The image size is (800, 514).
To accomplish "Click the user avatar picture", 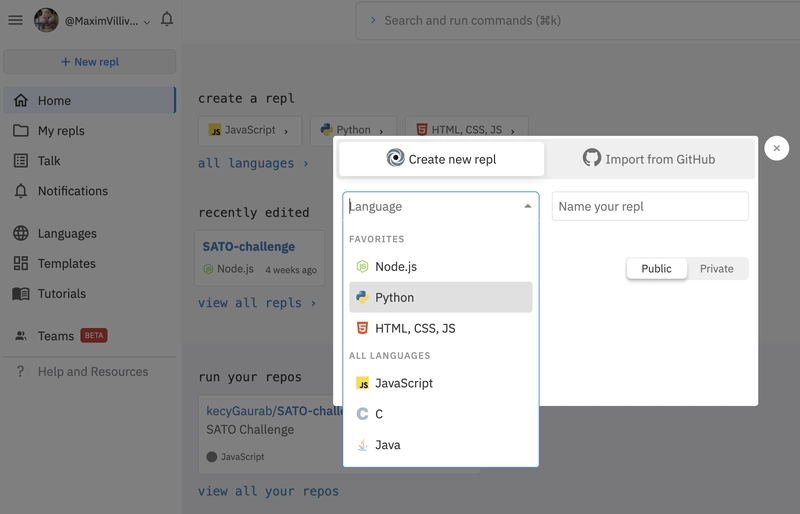I will point(46,20).
